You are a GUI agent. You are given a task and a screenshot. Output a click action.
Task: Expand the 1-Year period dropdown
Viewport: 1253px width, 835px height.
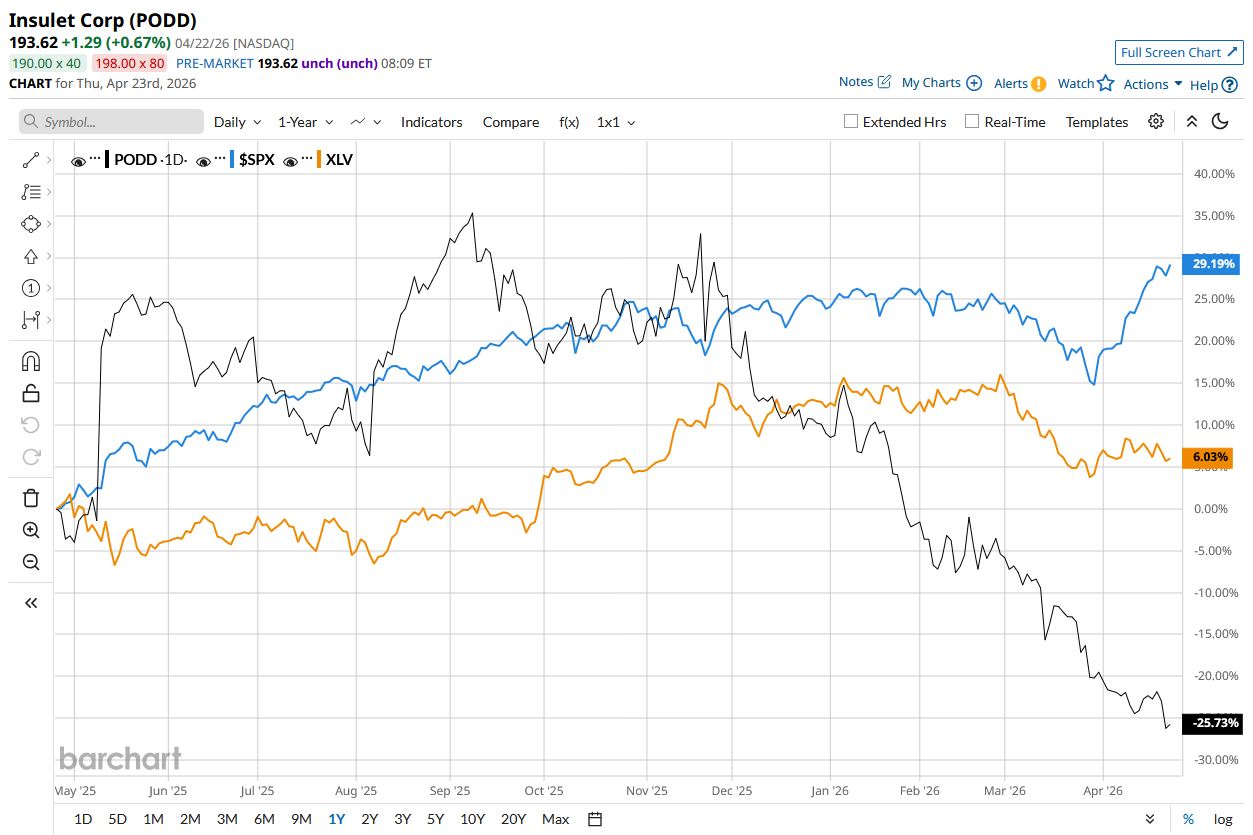coord(305,122)
